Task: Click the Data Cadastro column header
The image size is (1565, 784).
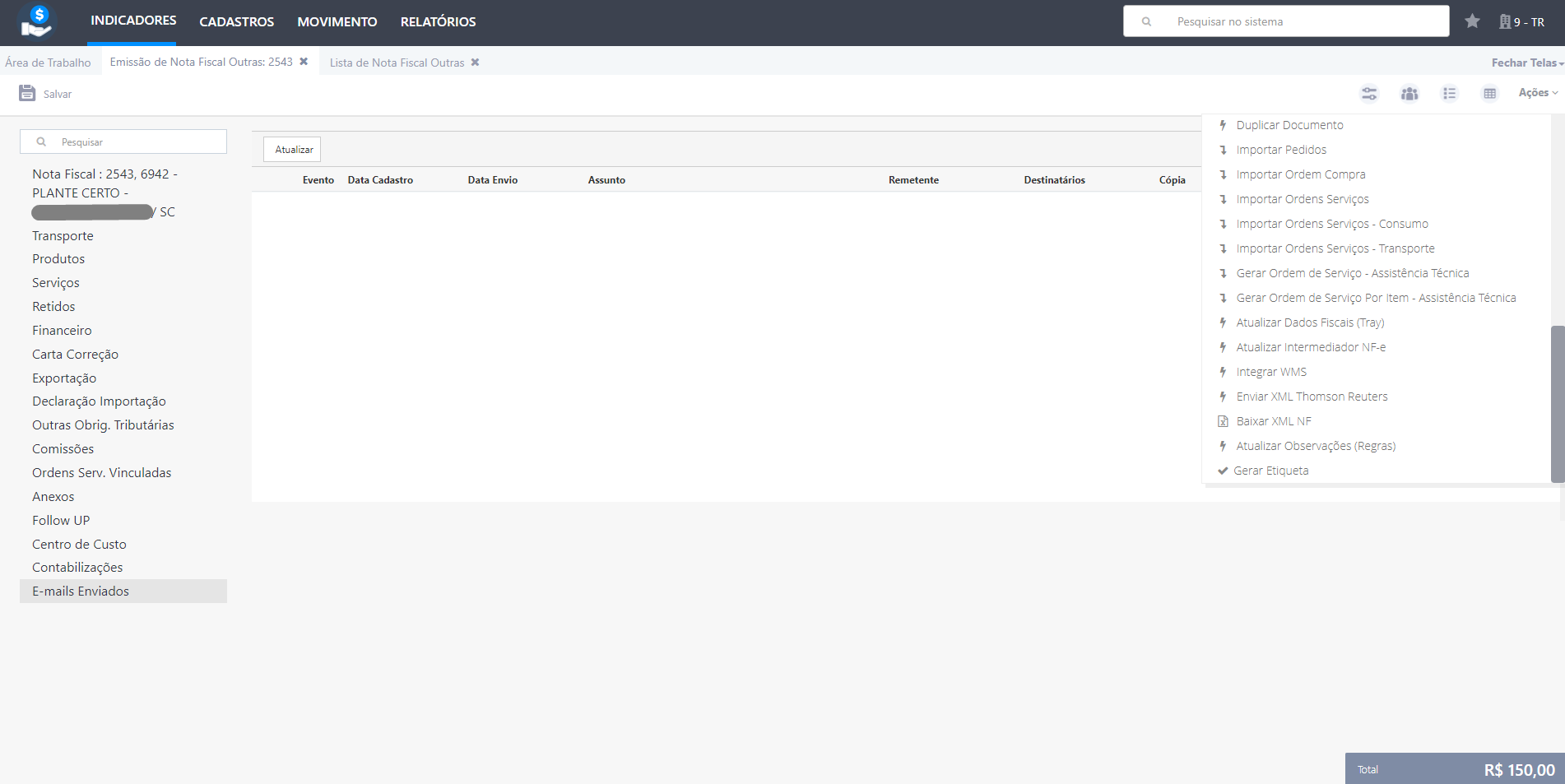Action: (x=380, y=180)
